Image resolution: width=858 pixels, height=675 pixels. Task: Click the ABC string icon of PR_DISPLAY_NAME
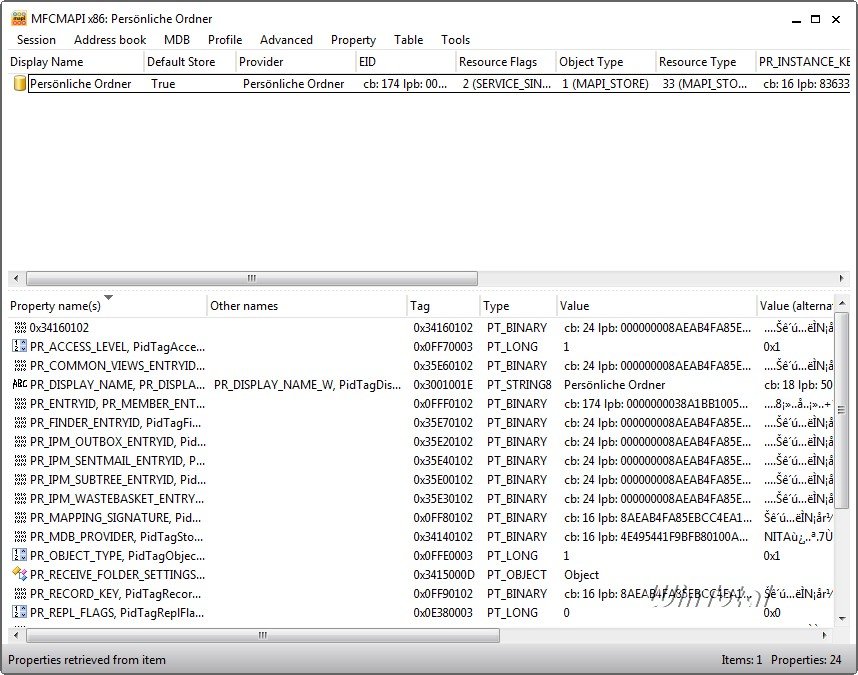[20, 385]
